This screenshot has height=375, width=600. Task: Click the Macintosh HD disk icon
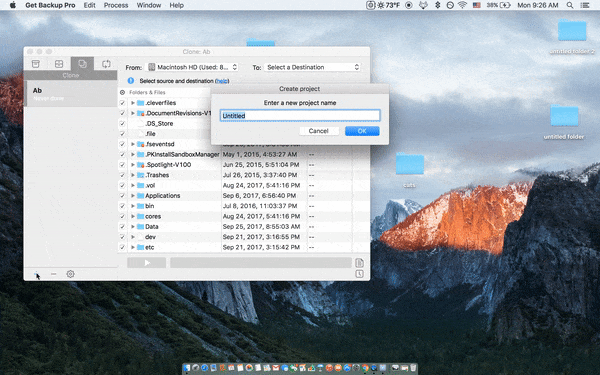(x=152, y=67)
